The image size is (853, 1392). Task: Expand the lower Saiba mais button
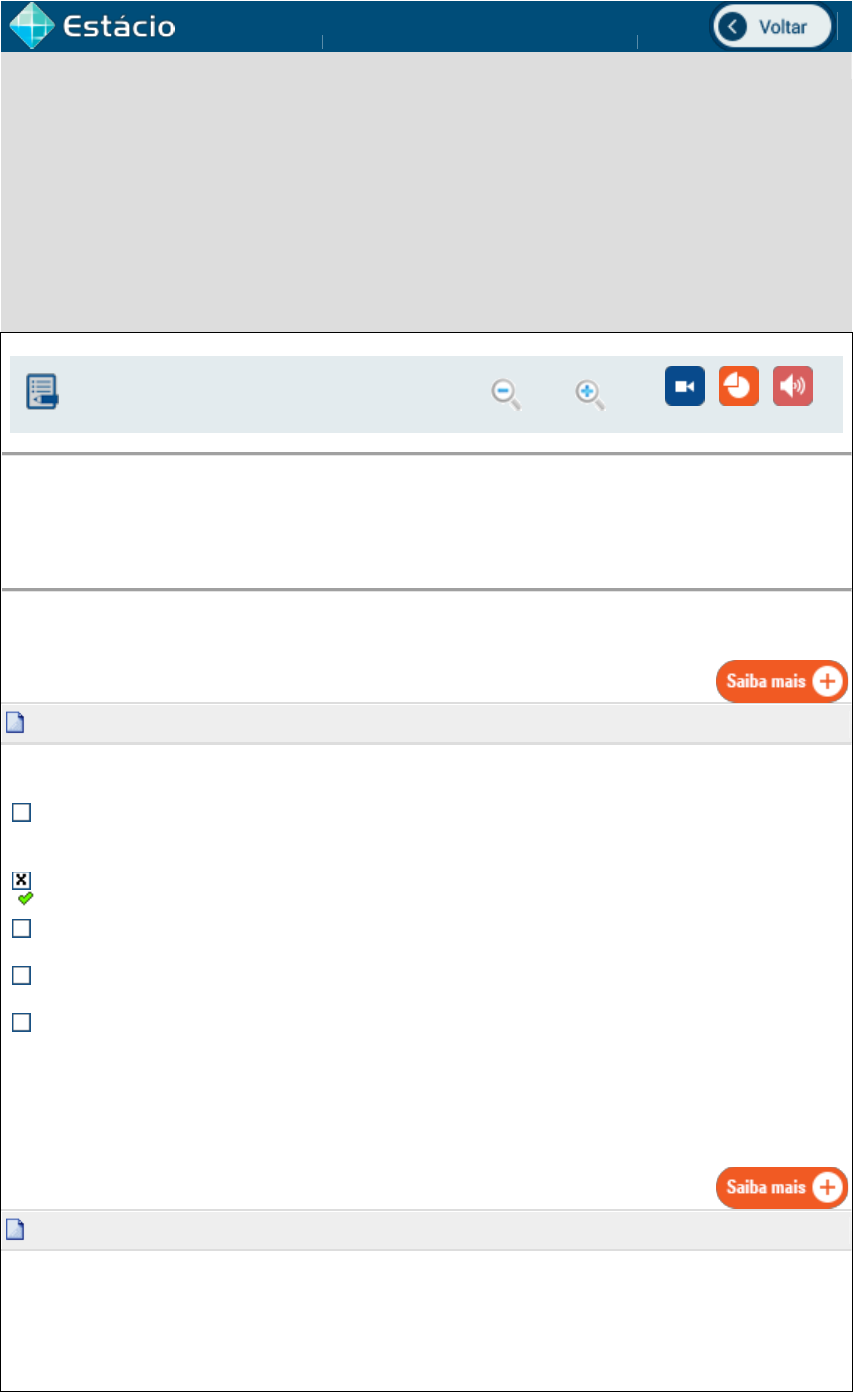point(782,1187)
